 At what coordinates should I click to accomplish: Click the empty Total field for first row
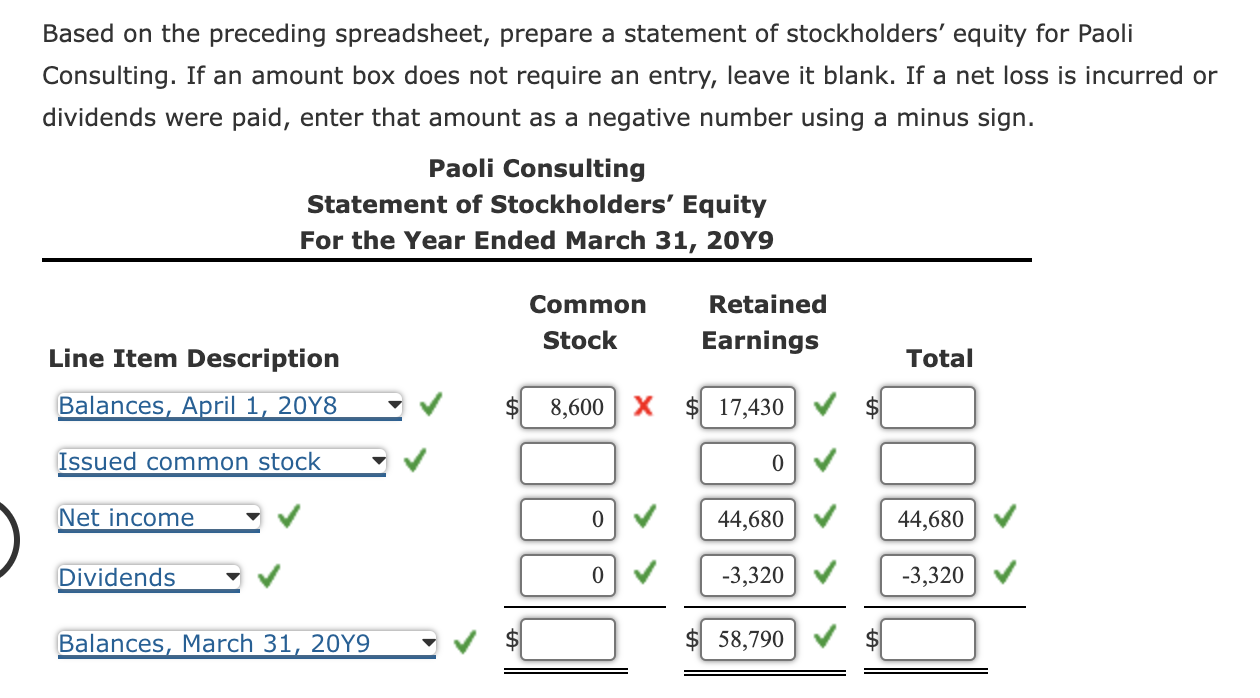(x=927, y=407)
